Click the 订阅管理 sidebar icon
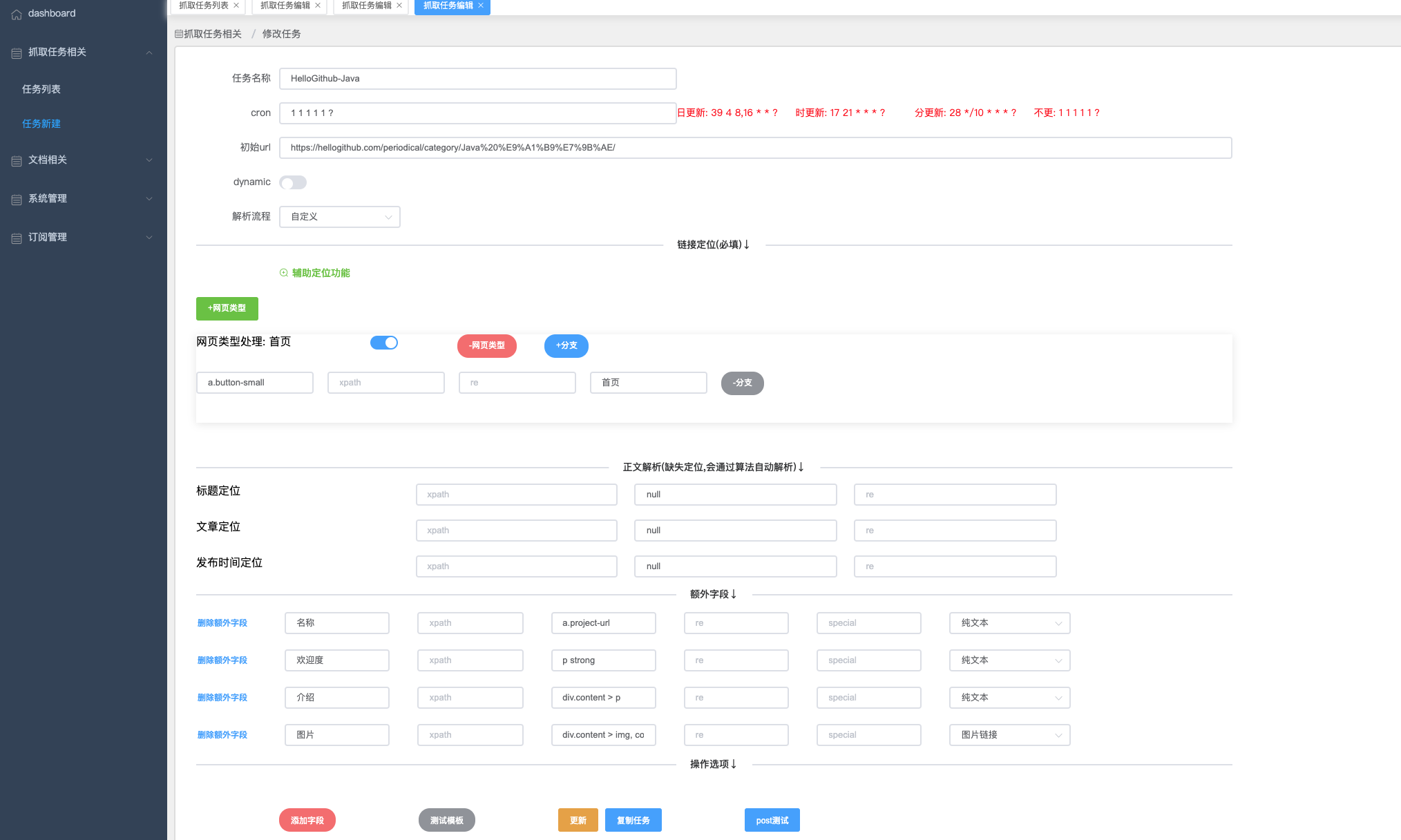Screen dimensions: 1401x840 click(x=17, y=238)
